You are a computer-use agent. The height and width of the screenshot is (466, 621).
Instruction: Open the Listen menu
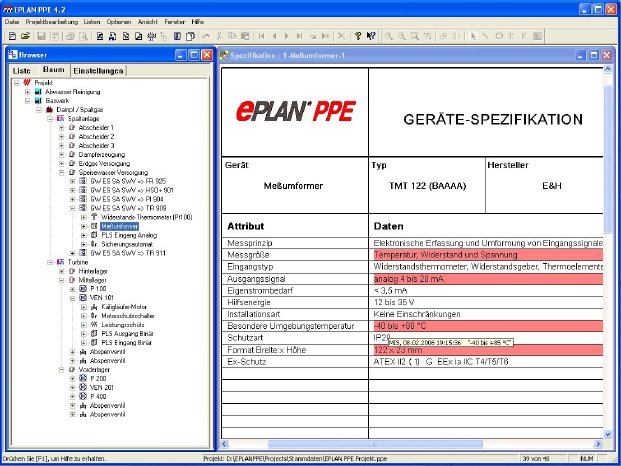(92, 22)
